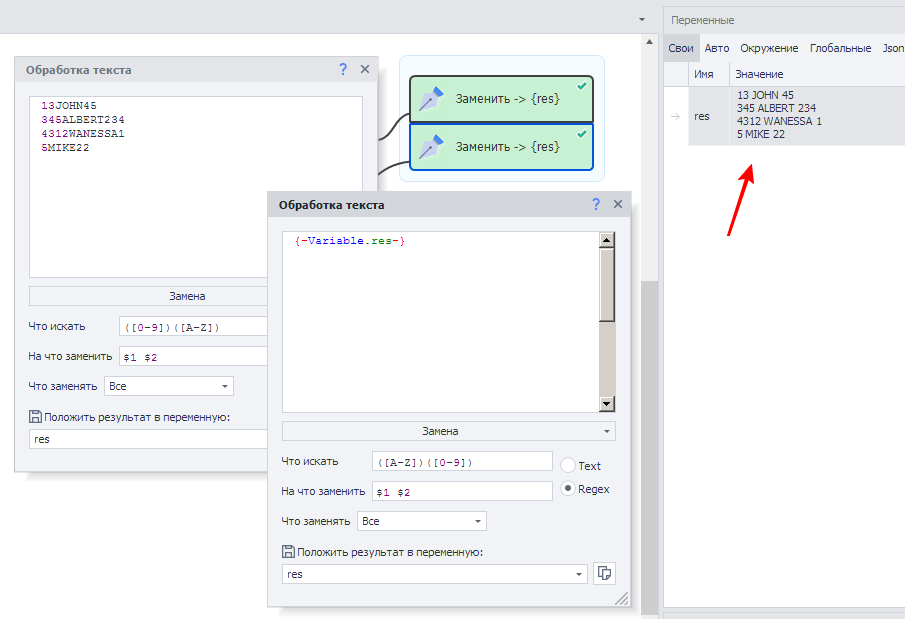The height and width of the screenshot is (619, 905).
Task: Click the pen icon of the top Заменить block
Action: point(431,99)
